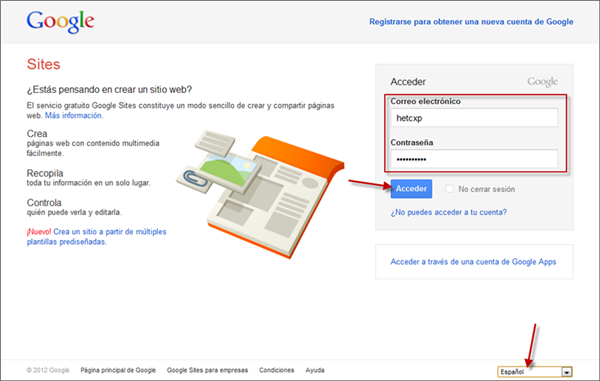Viewport: 600px width, 381px height.
Task: Click the red Sites heading
Action: coord(43,64)
